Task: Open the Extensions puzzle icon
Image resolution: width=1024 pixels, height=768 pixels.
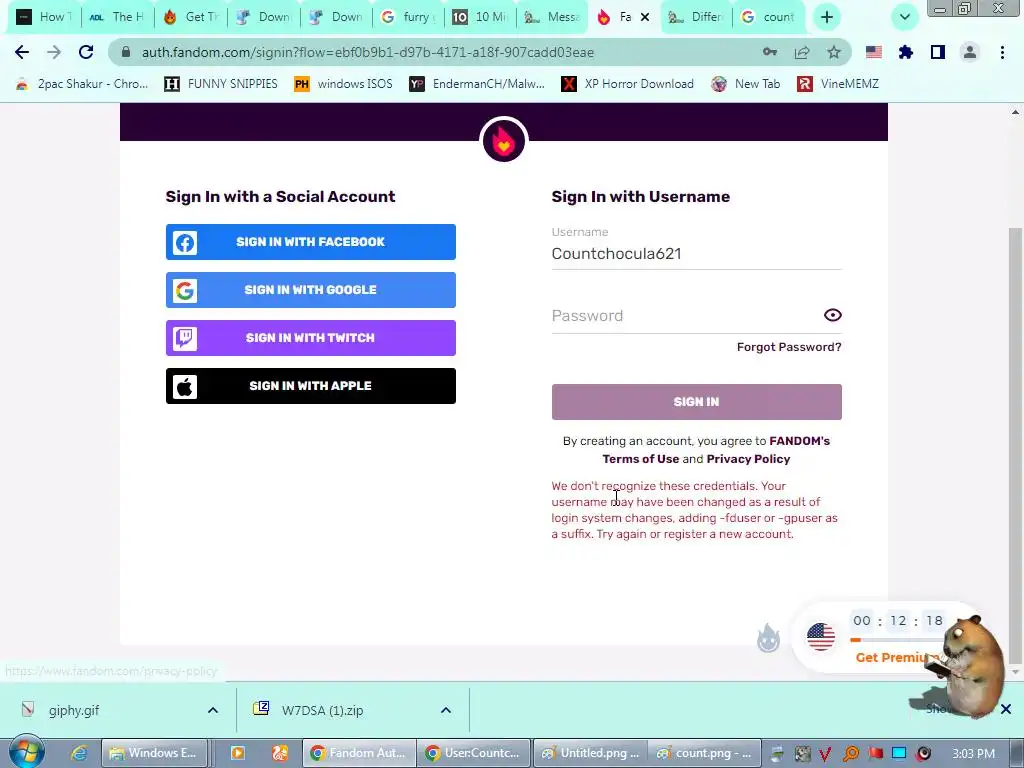Action: click(x=906, y=52)
